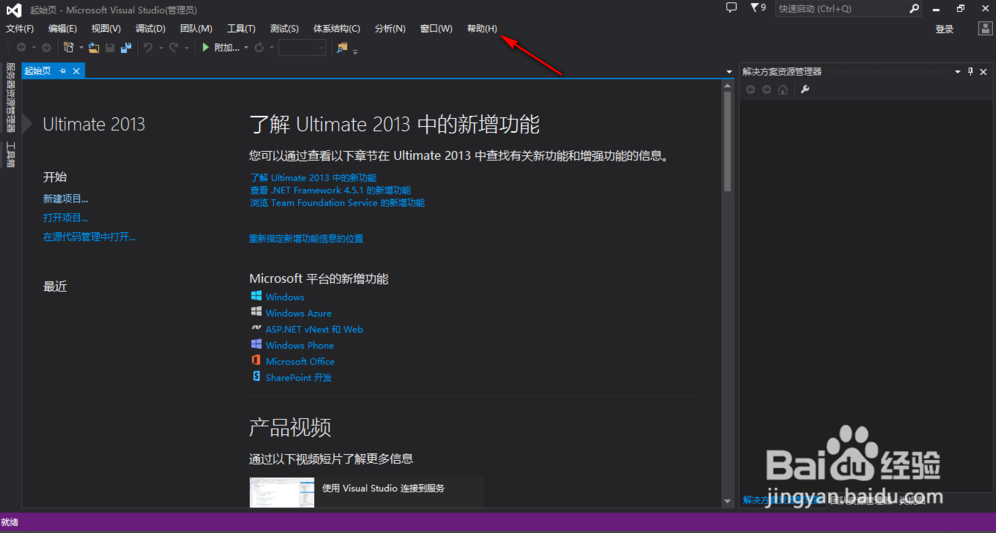Click the Open File folder icon

point(93,47)
